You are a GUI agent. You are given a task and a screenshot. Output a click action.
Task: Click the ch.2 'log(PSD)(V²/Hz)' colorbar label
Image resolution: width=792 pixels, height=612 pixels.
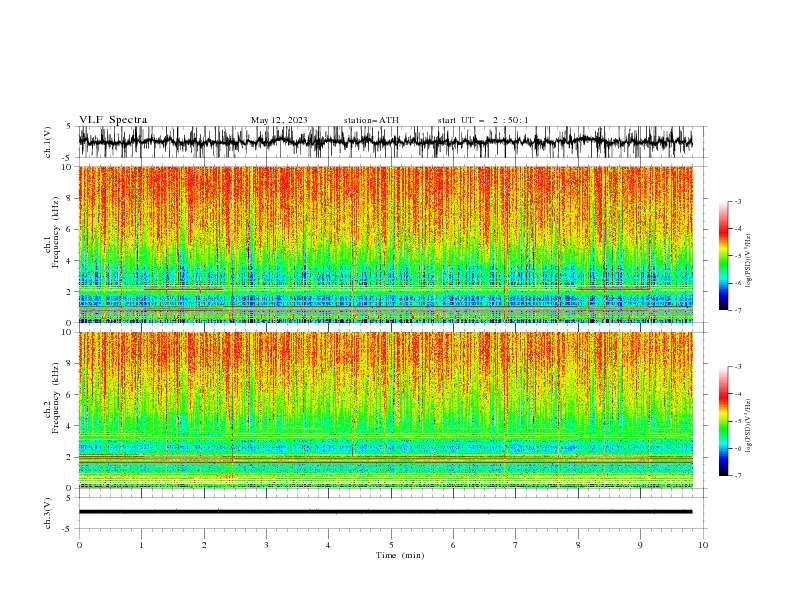tap(748, 425)
